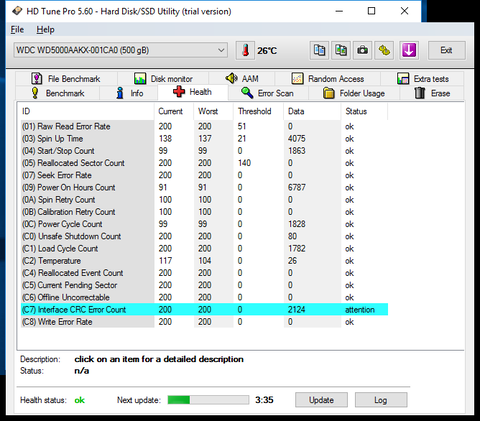This screenshot has width=480, height=421.
Task: Click the Next update progress bar
Action: (x=208, y=400)
